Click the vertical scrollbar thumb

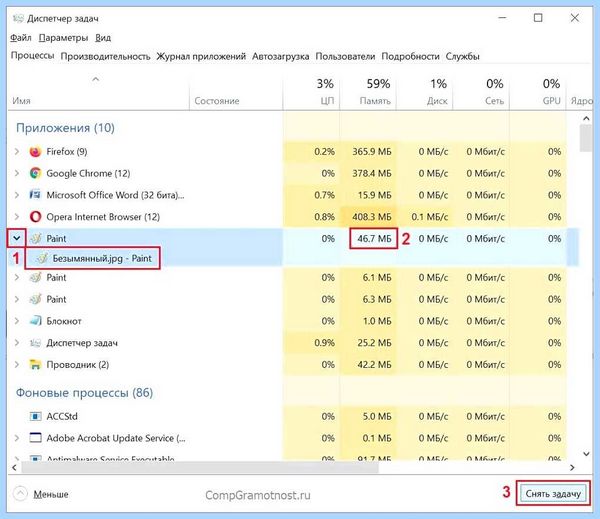[x=586, y=138]
